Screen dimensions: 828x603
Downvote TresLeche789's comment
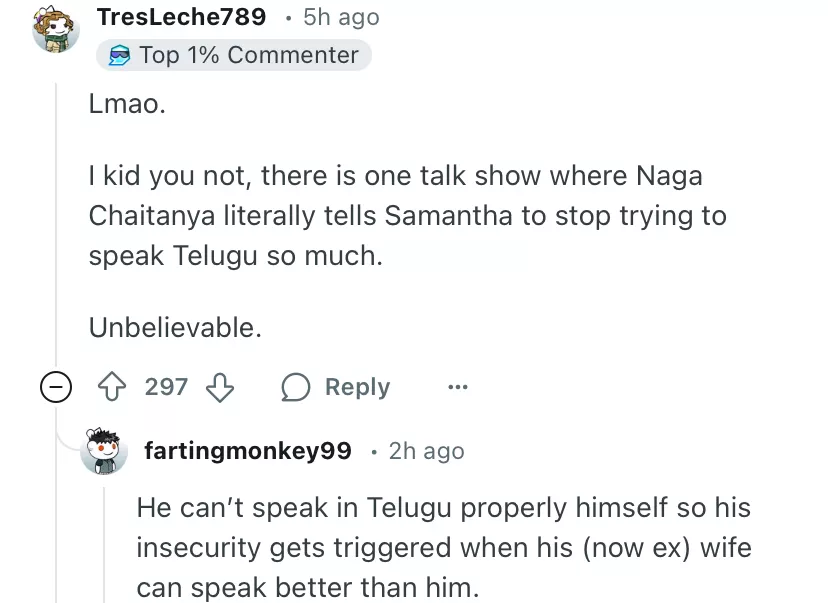[219, 387]
